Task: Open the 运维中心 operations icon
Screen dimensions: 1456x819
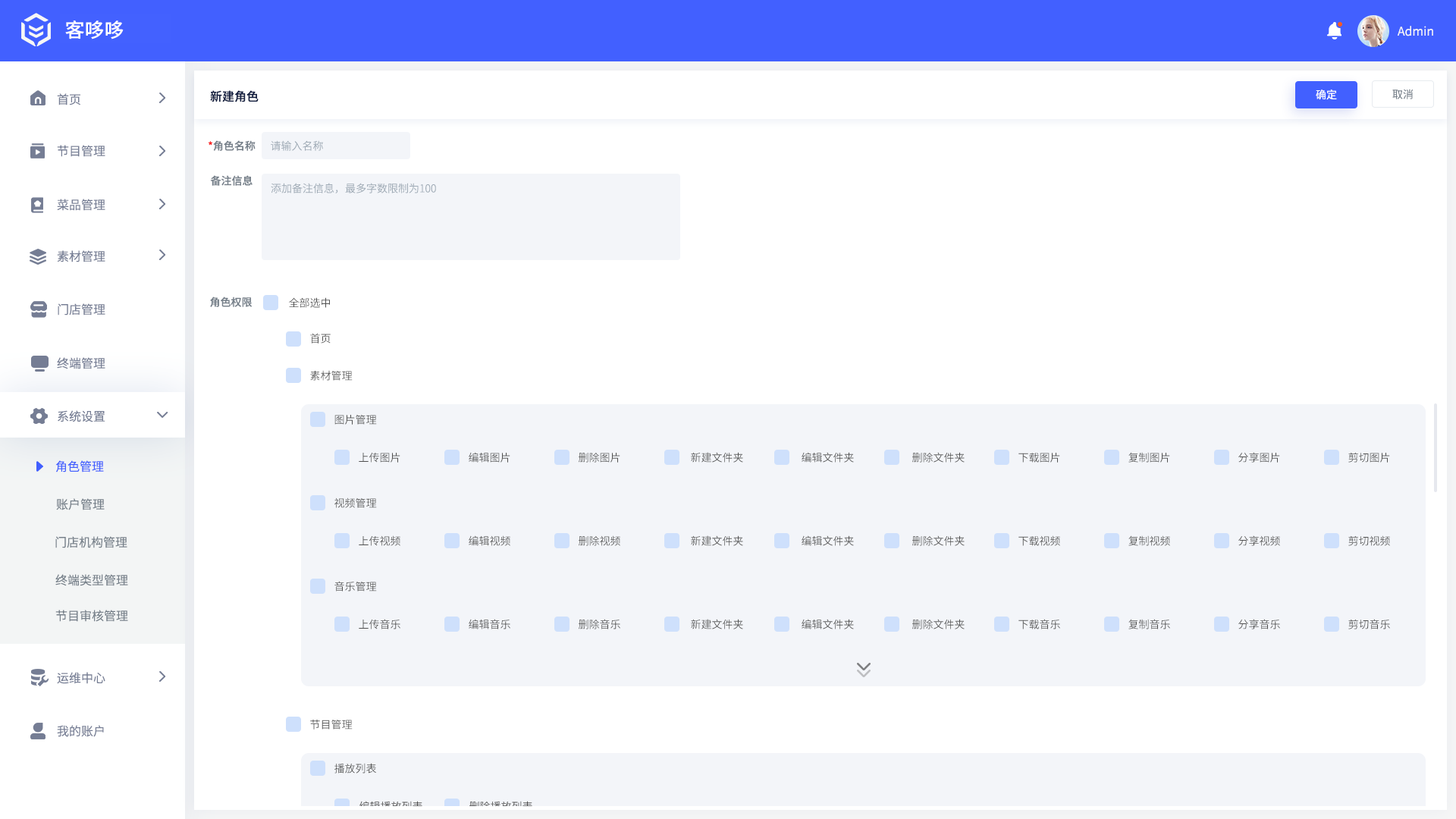Action: tap(39, 677)
